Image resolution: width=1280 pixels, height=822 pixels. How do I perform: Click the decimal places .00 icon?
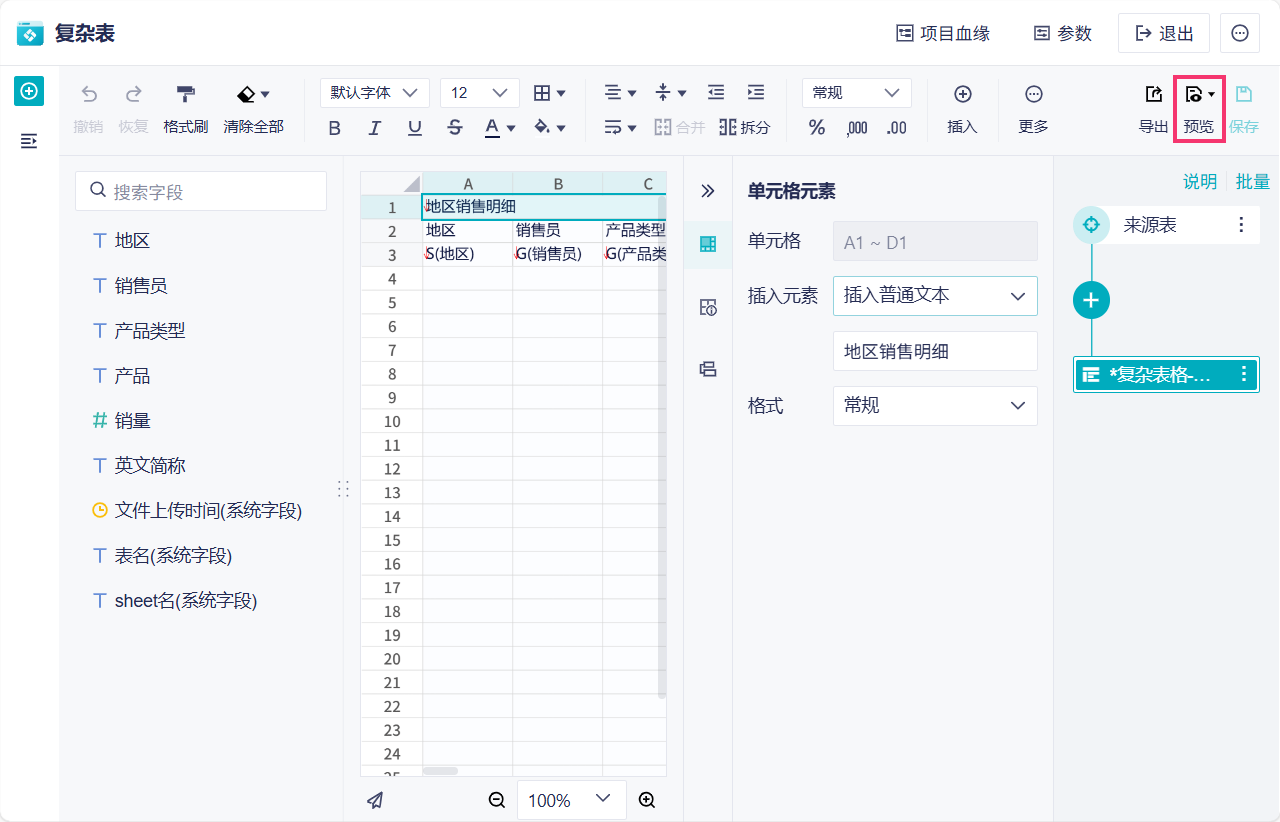tap(897, 127)
